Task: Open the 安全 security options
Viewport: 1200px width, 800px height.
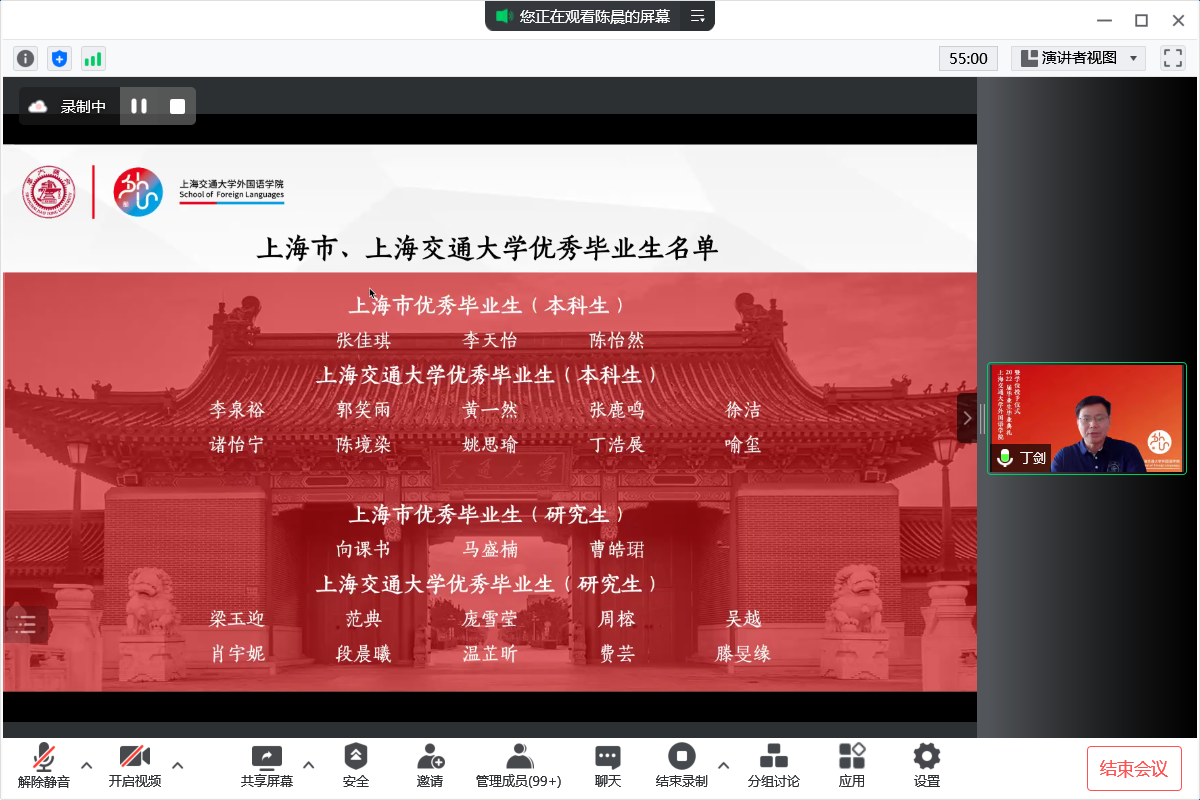Action: pos(356,766)
